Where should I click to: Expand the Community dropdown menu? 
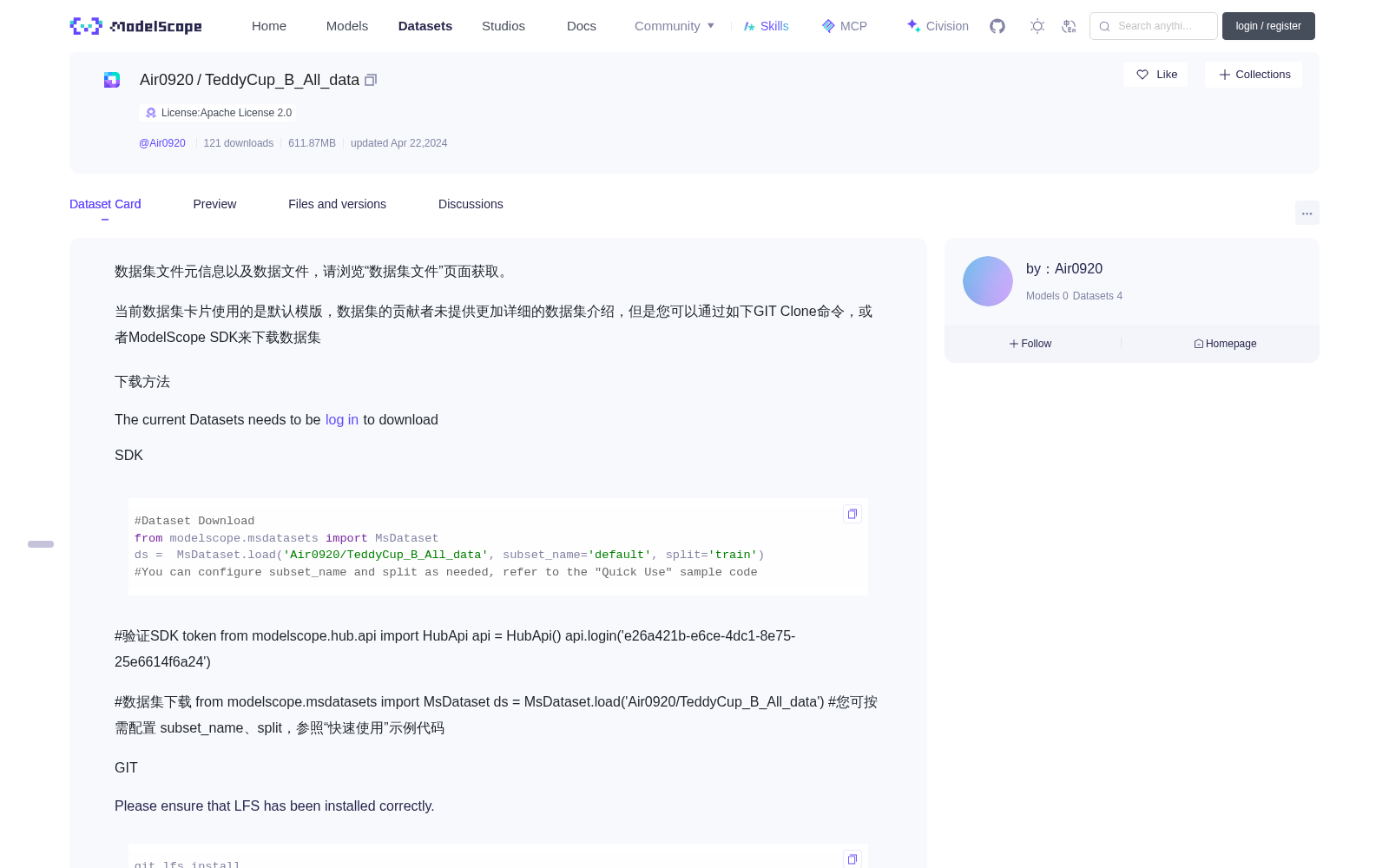[675, 26]
